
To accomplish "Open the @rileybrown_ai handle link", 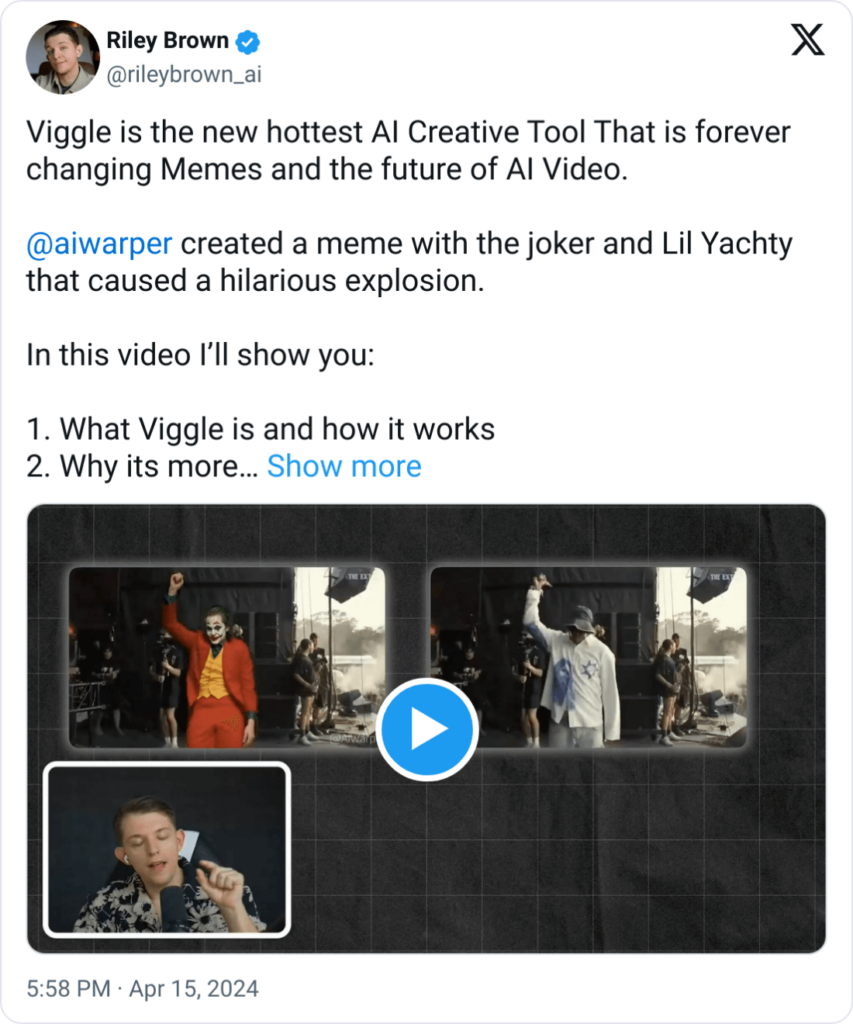I will [x=183, y=74].
